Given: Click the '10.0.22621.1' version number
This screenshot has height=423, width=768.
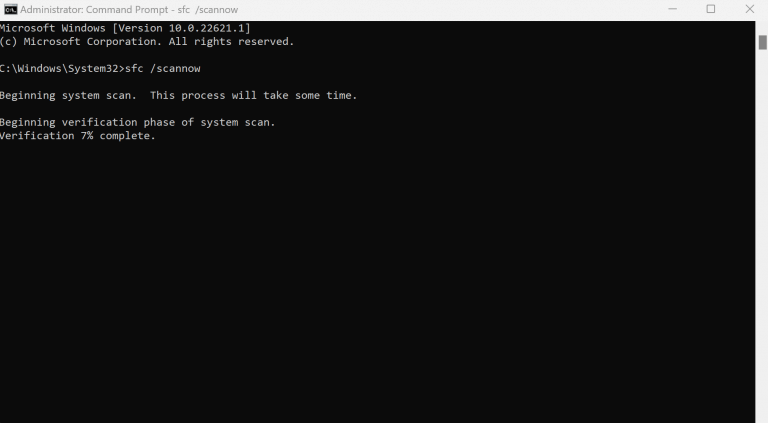Looking at the screenshot, I should (206, 28).
